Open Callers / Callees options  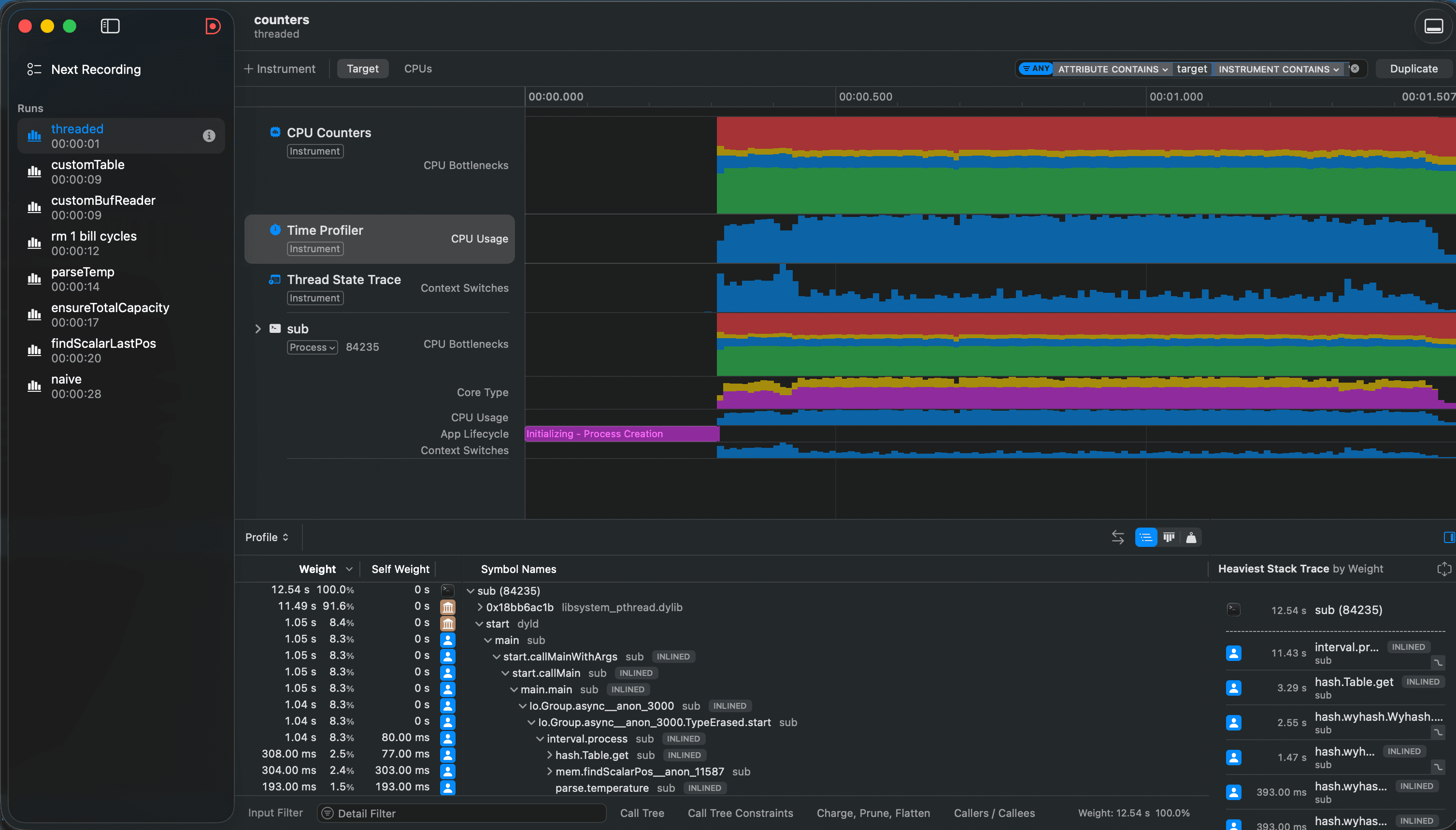pos(994,813)
